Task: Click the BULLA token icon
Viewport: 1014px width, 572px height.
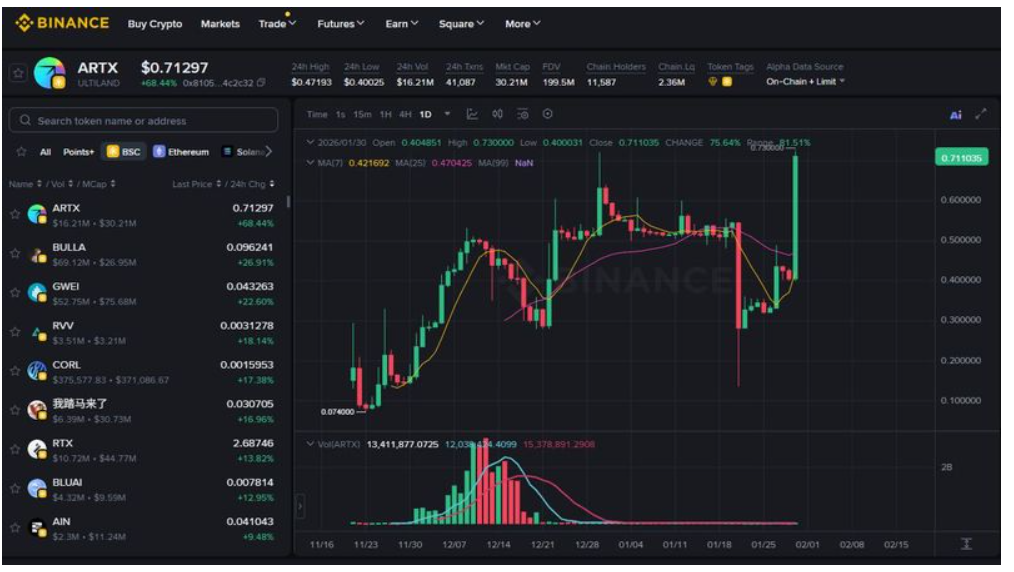Action: pos(38,254)
